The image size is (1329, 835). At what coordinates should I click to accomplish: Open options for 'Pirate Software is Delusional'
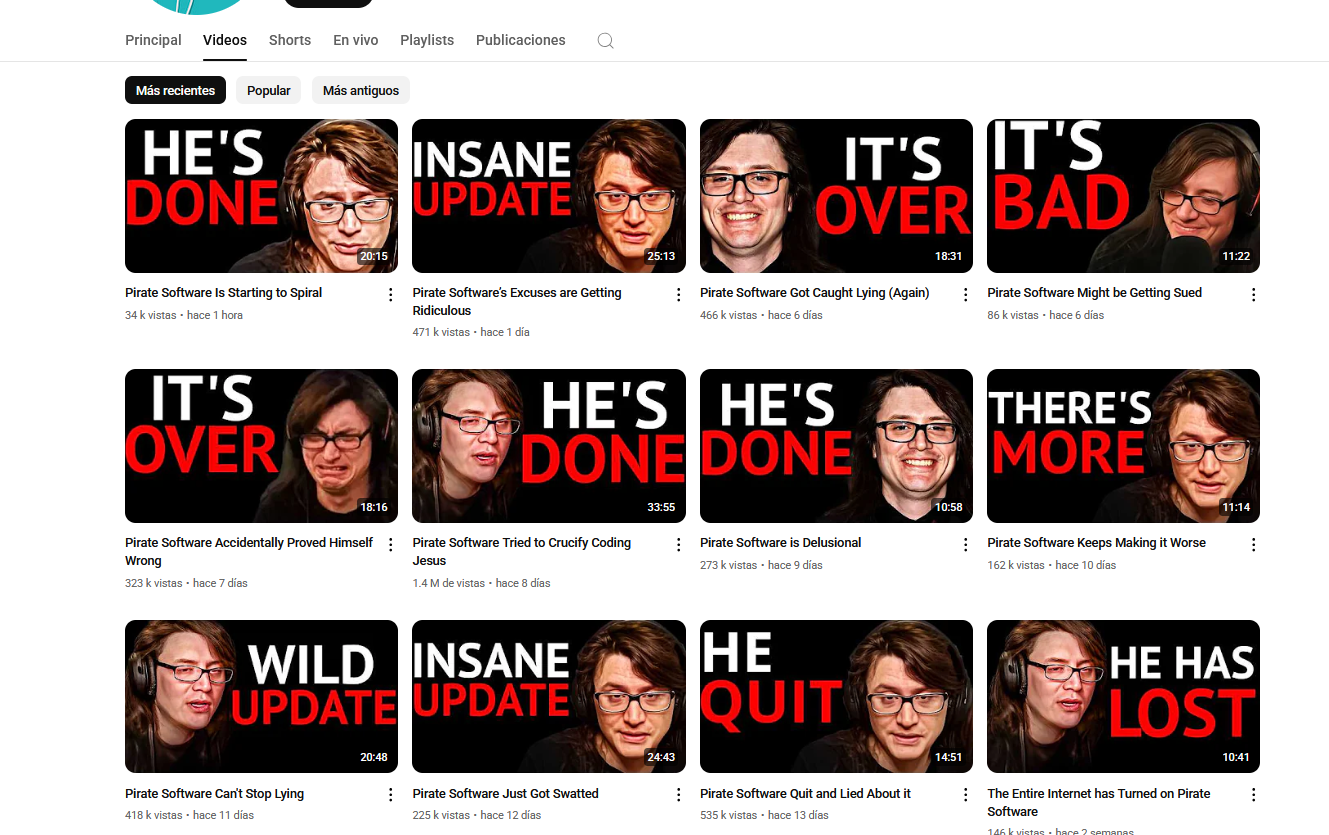click(x=966, y=544)
